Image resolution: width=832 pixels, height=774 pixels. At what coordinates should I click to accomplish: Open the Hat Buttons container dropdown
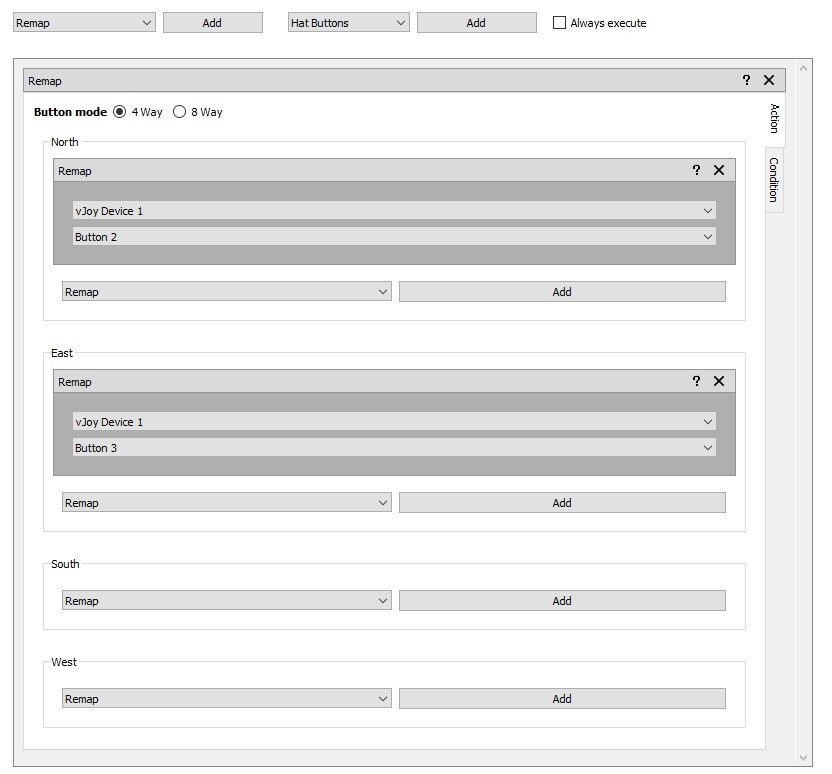point(349,23)
